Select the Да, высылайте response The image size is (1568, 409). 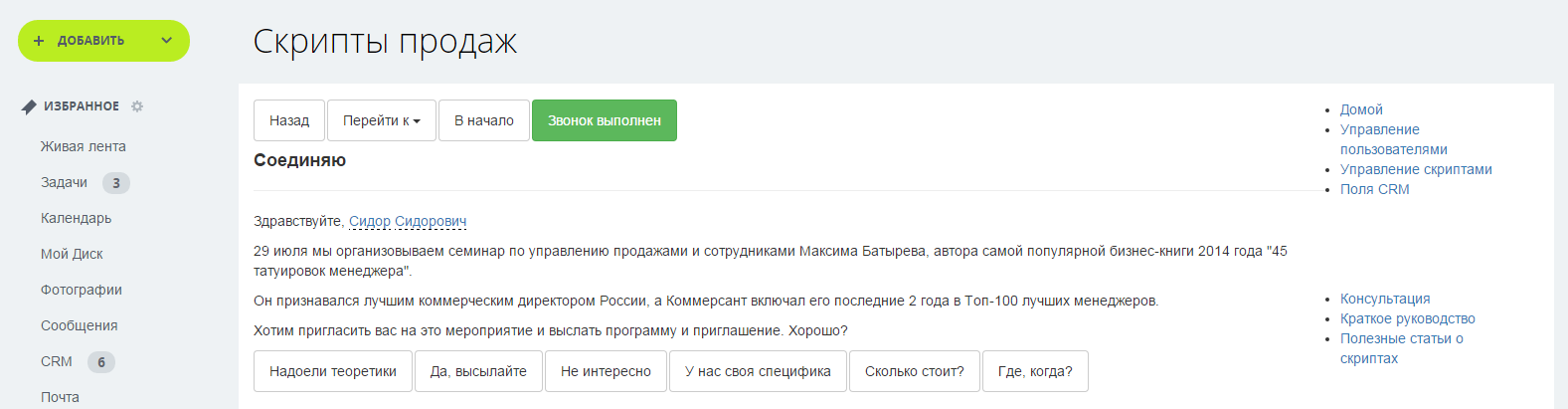(478, 371)
